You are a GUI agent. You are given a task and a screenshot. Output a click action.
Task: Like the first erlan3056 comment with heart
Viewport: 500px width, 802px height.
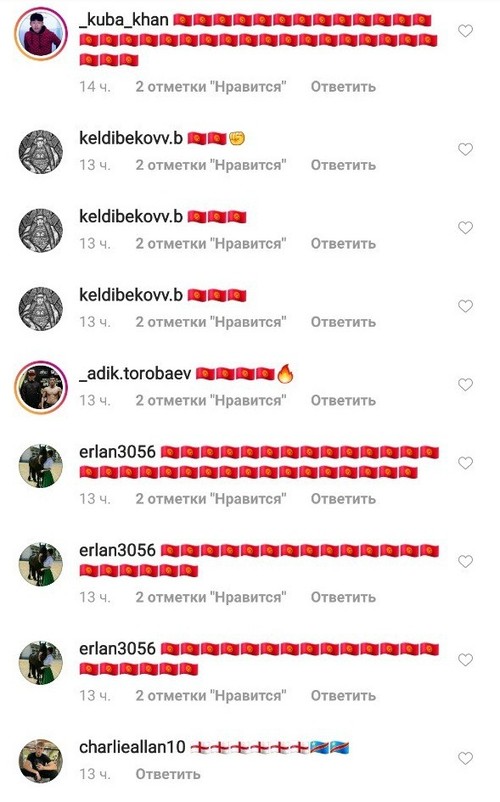(465, 463)
